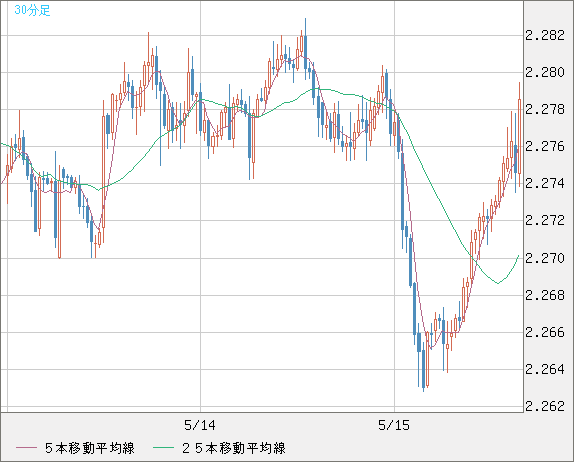The width and height of the screenshot is (574, 462).
Task: Click the 5/14 date label
Action: pos(200,425)
